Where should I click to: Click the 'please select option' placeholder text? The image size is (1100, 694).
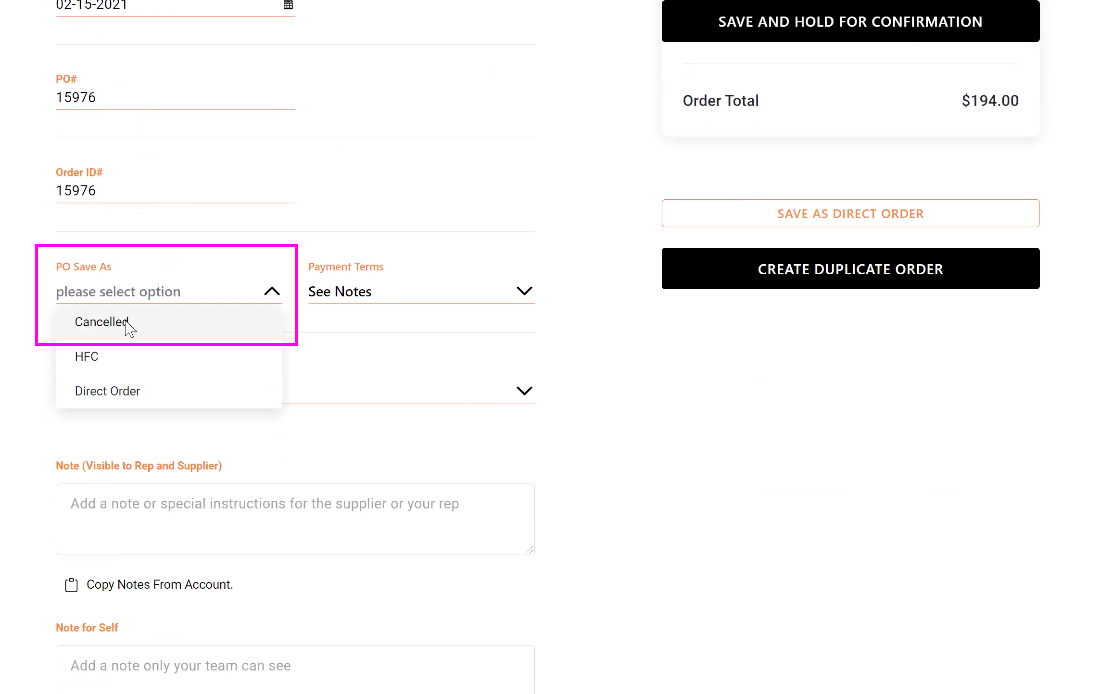(118, 292)
